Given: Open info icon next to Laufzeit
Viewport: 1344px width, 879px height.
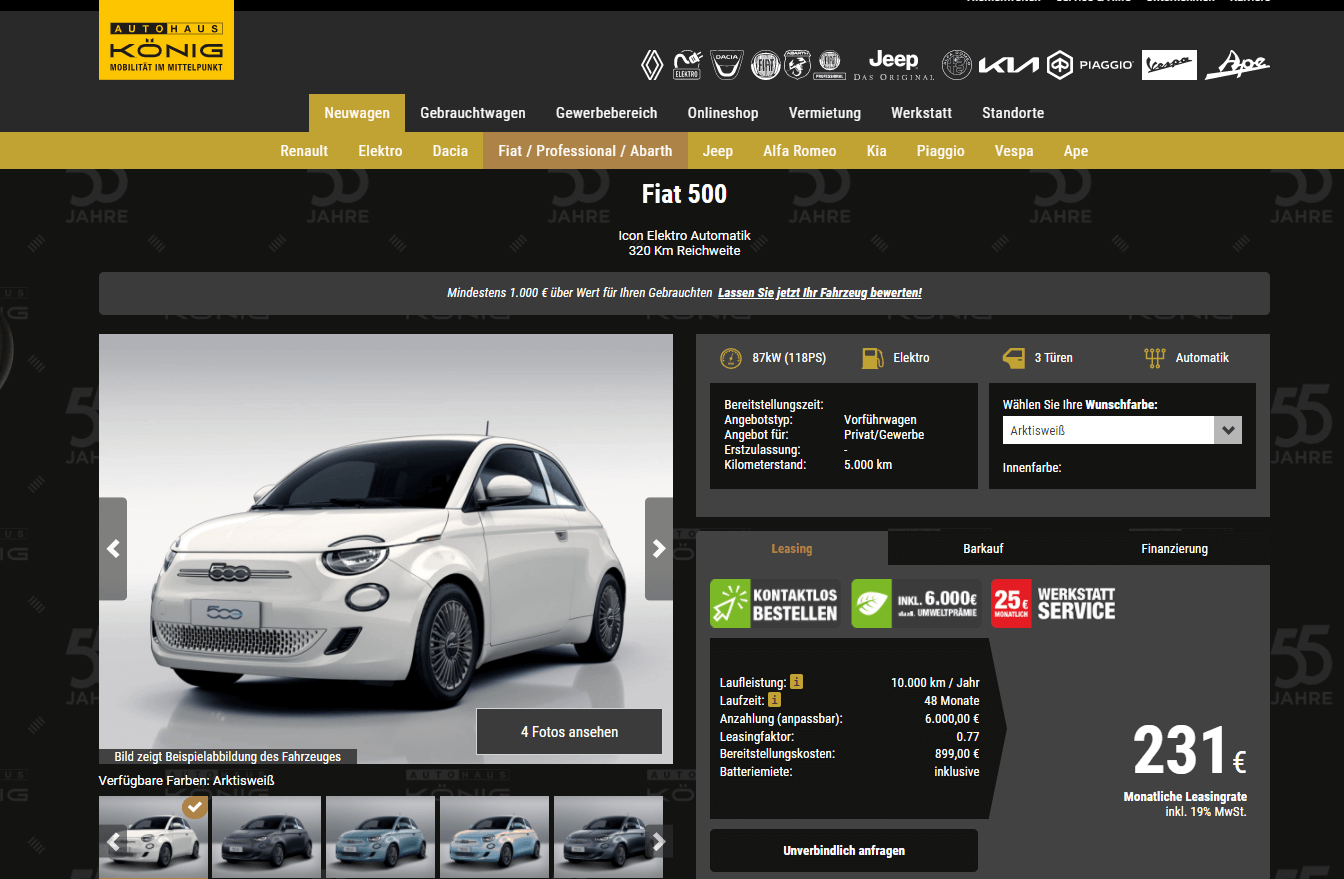Looking at the screenshot, I should 774,700.
